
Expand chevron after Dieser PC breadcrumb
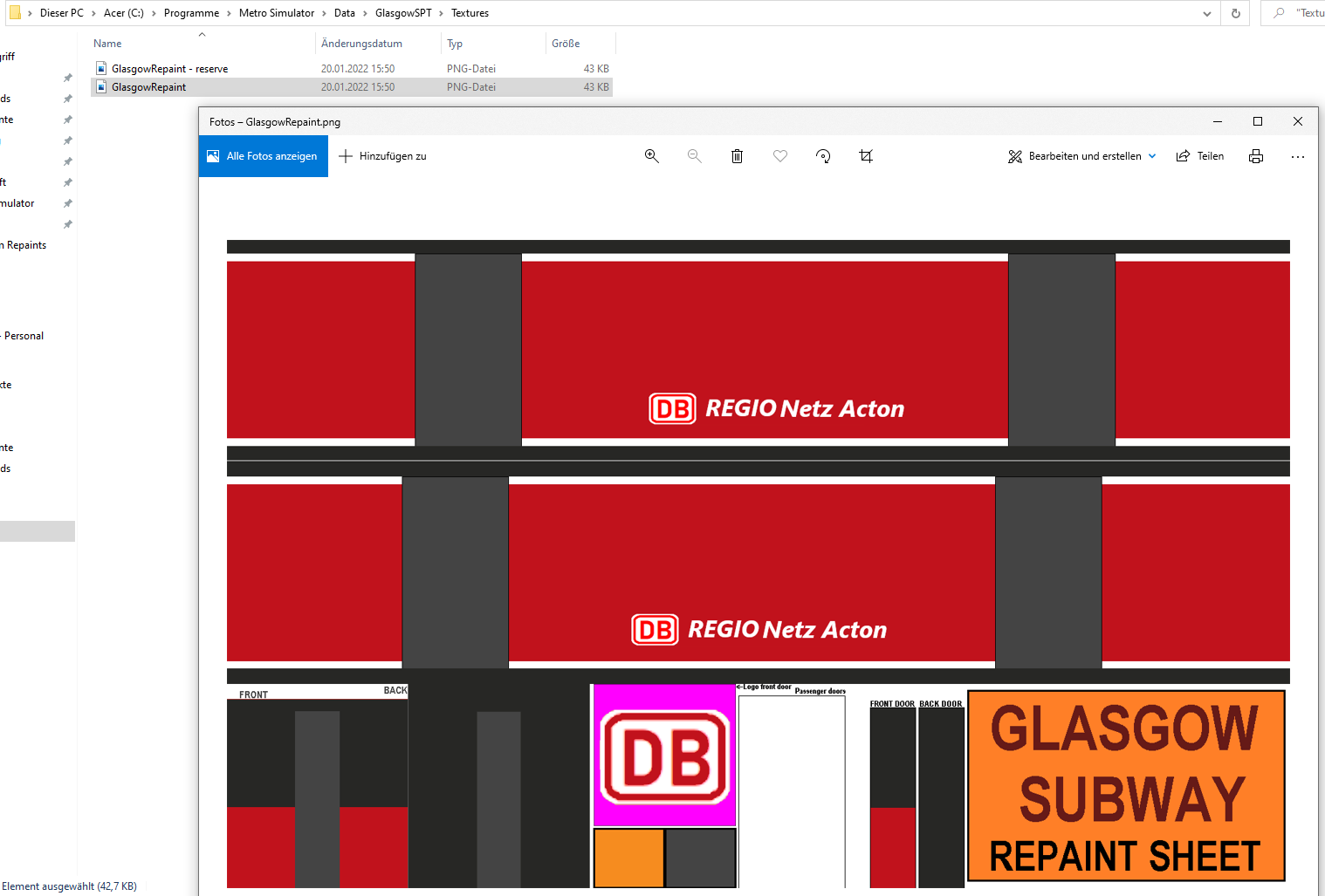click(93, 13)
